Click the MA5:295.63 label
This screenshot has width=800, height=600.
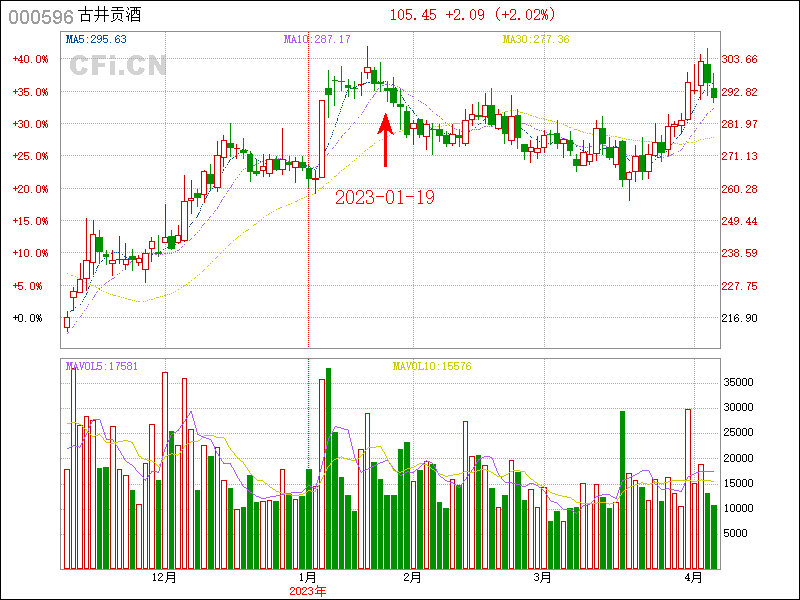click(x=96, y=39)
